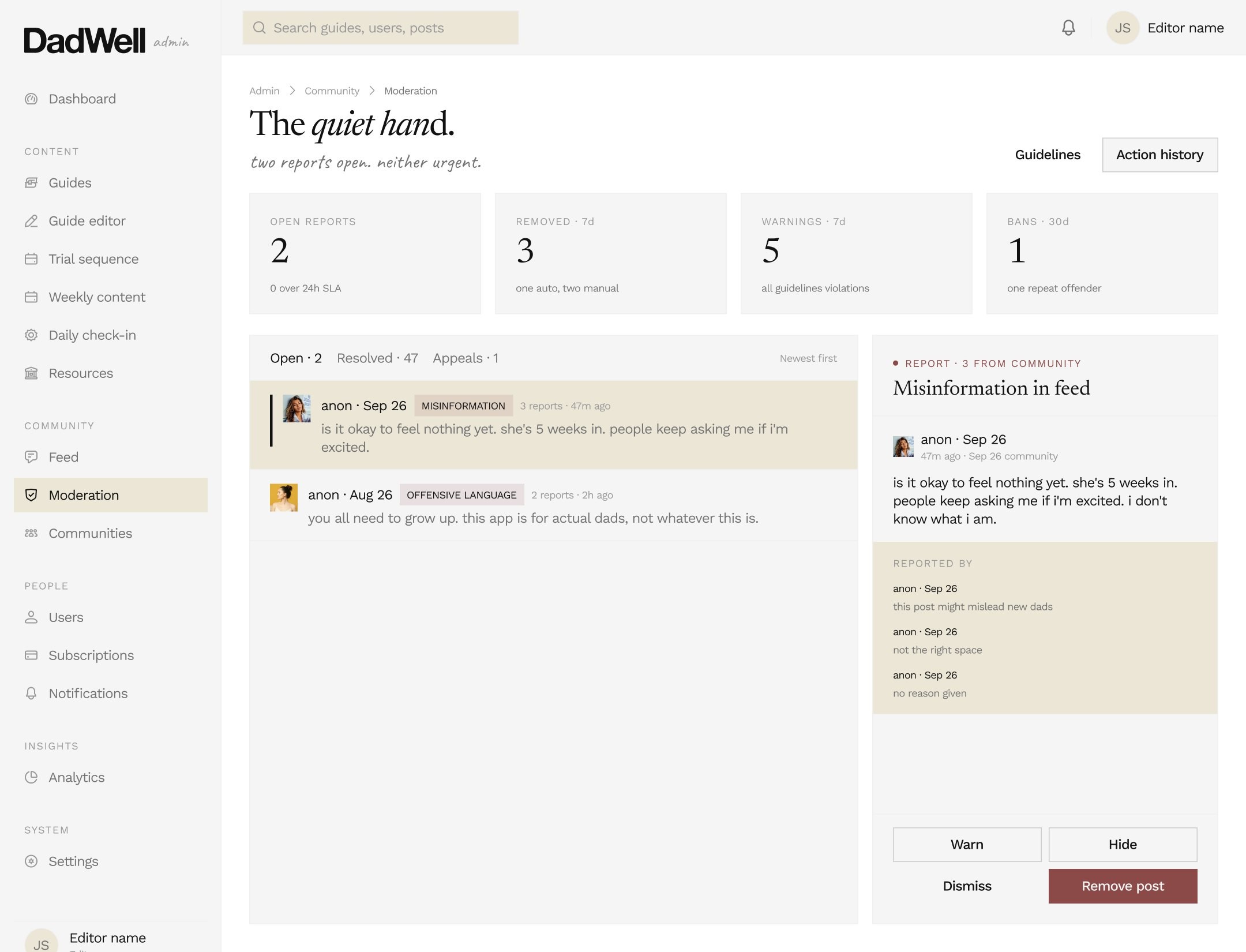Select the Offensive Language report row
The height and width of the screenshot is (952, 1246).
[x=553, y=505]
